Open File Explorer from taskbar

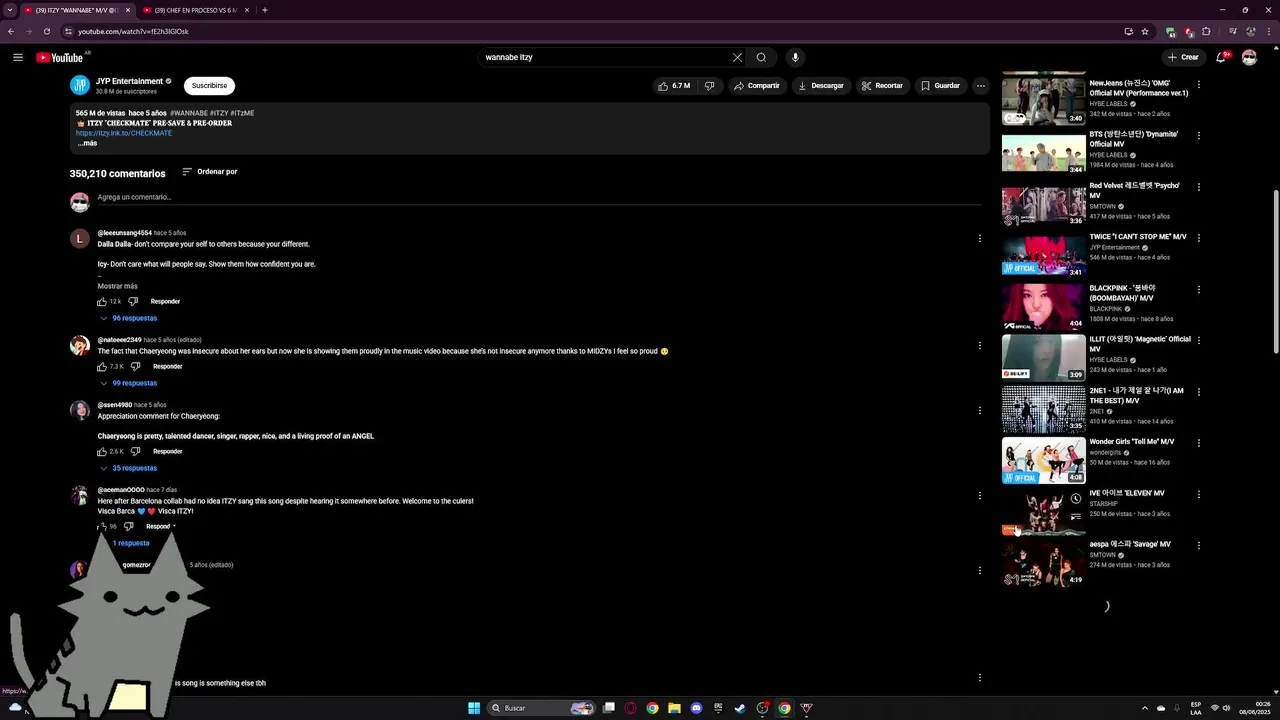click(x=674, y=708)
